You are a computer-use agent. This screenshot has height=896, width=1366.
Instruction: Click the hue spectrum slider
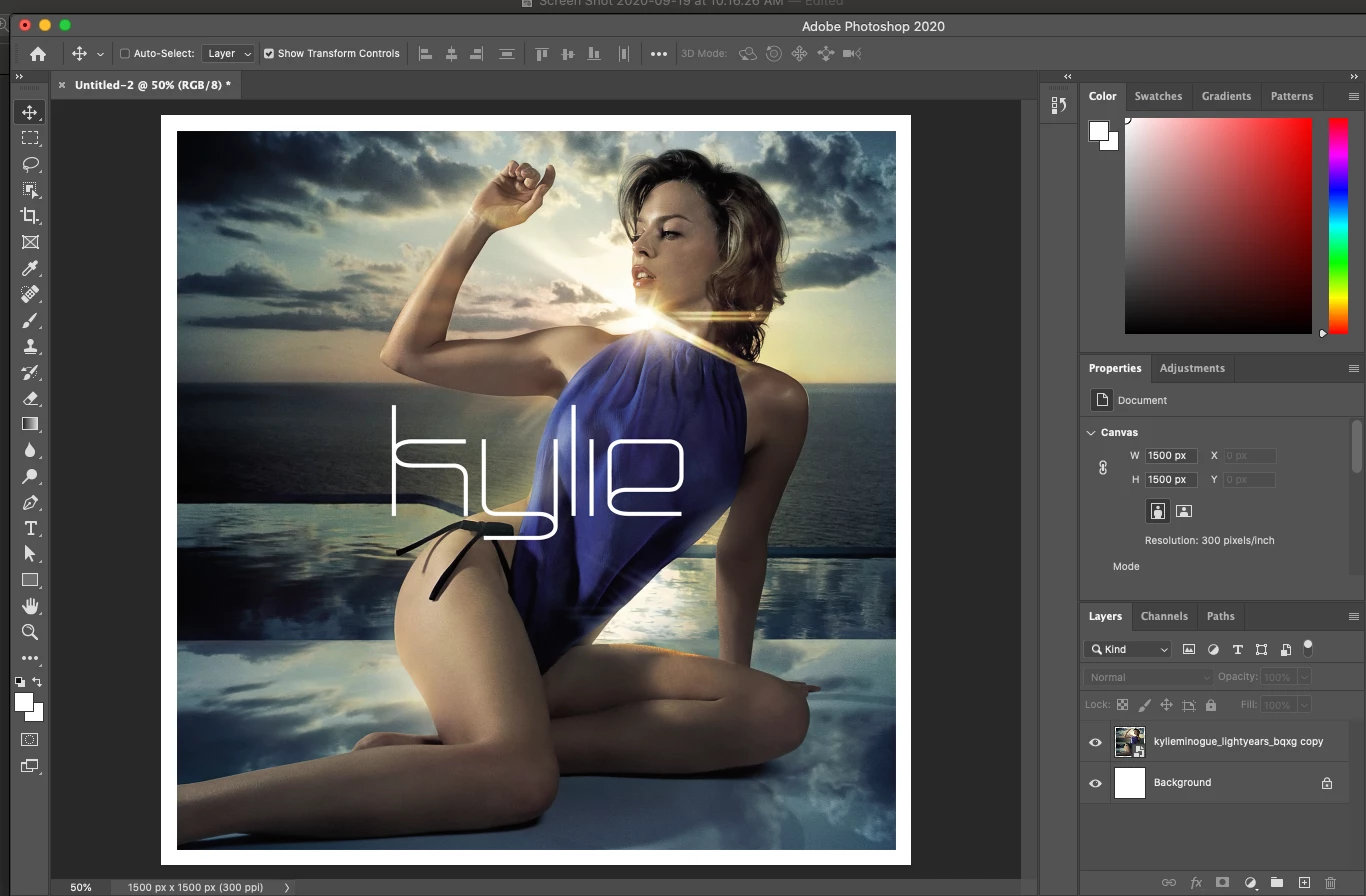tap(1338, 226)
